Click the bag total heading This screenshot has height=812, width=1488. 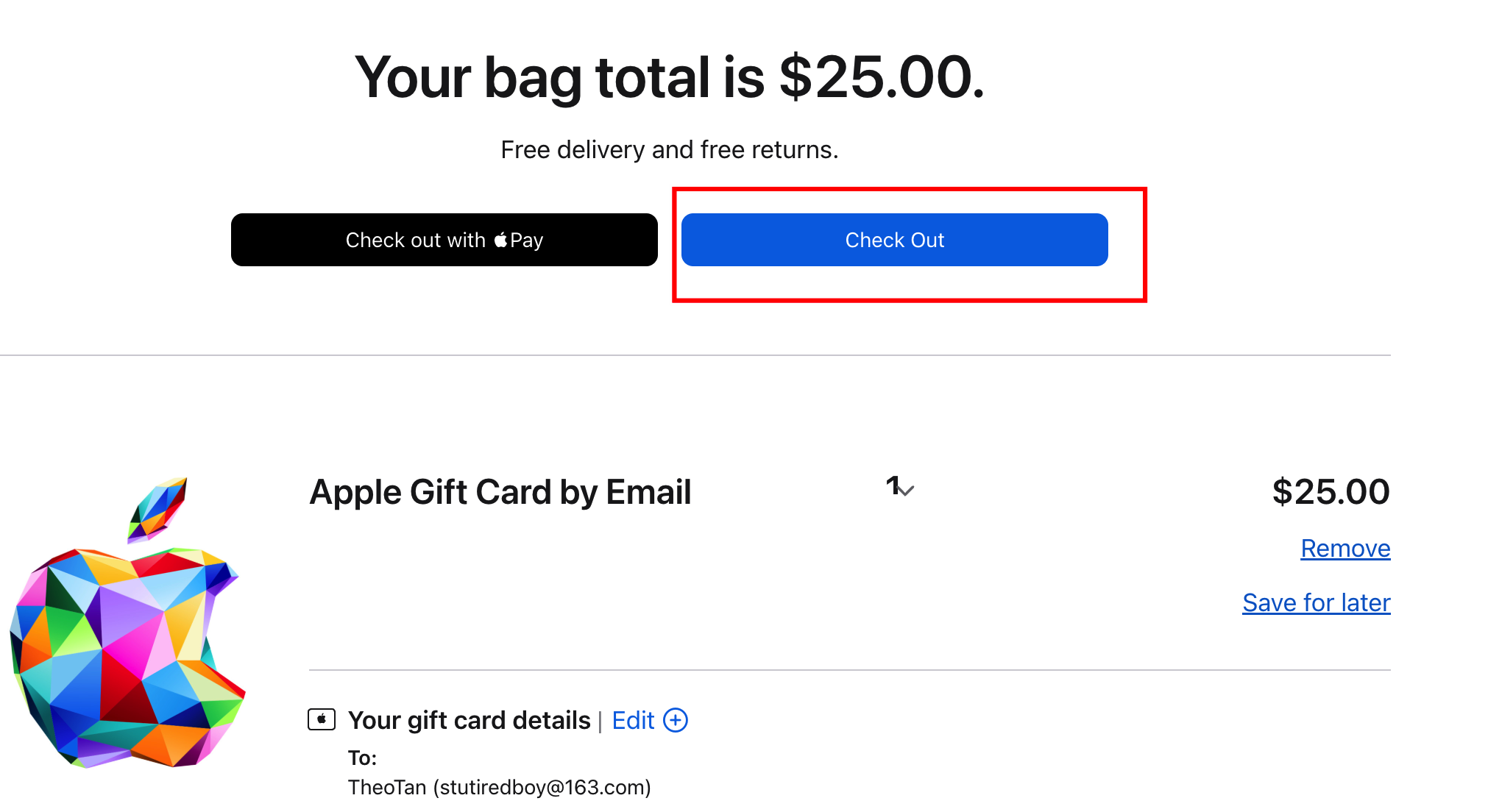pos(669,78)
